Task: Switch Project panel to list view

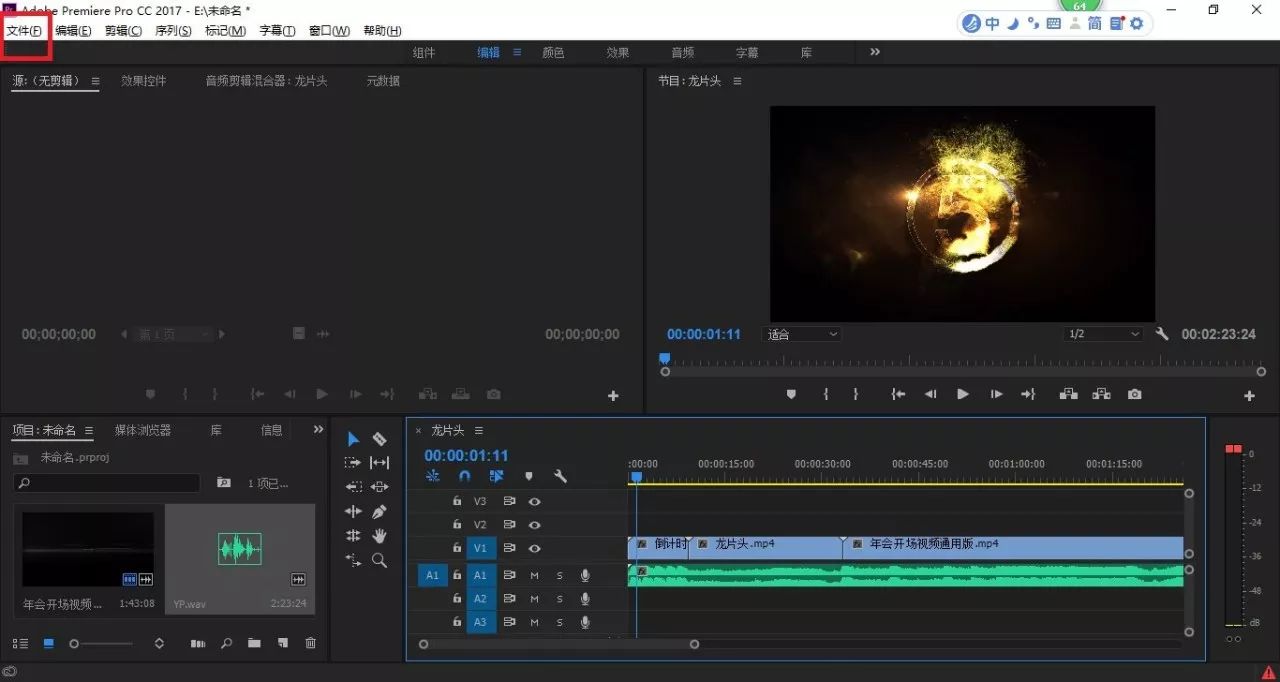Action: point(20,644)
